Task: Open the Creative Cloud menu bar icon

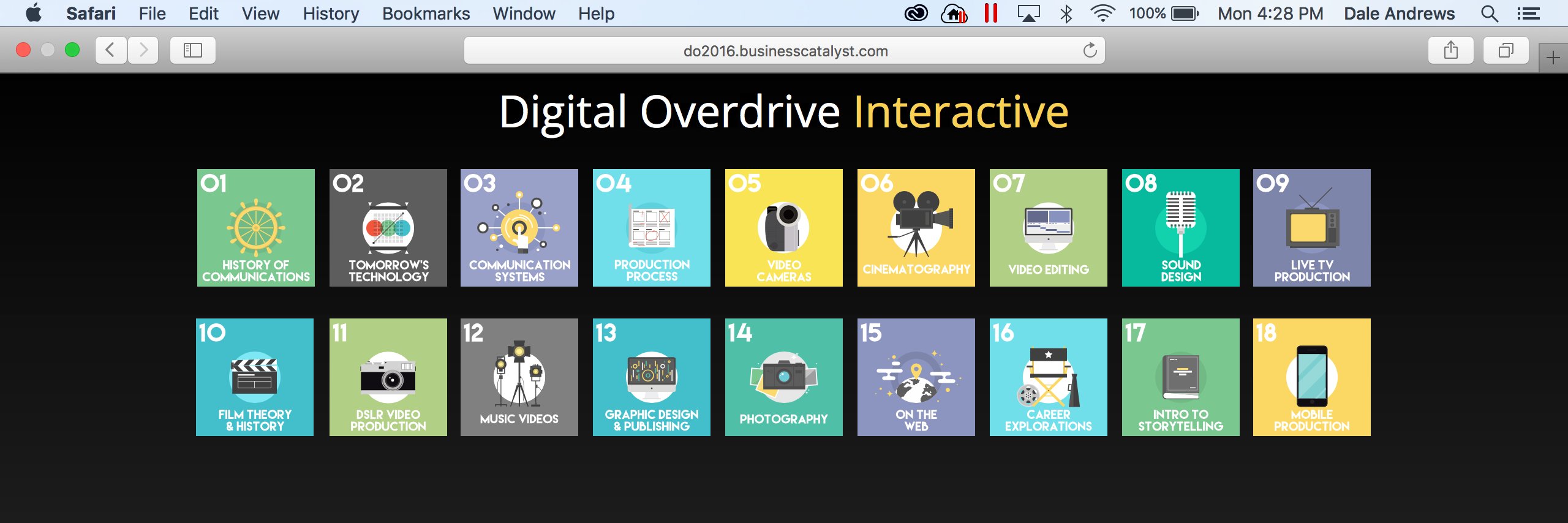Action: 916,13
